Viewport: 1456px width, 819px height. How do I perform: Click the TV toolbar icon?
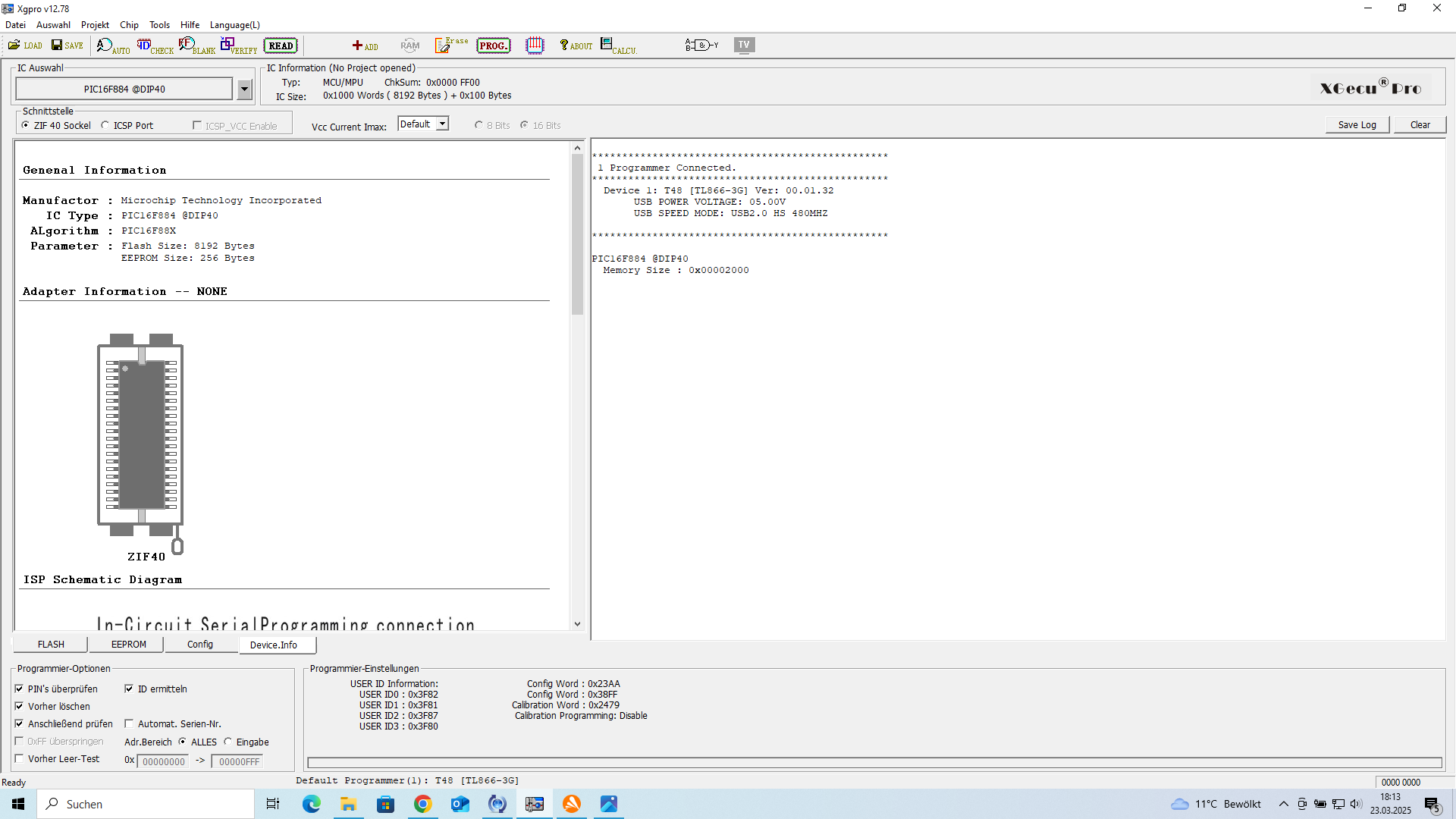coord(745,45)
